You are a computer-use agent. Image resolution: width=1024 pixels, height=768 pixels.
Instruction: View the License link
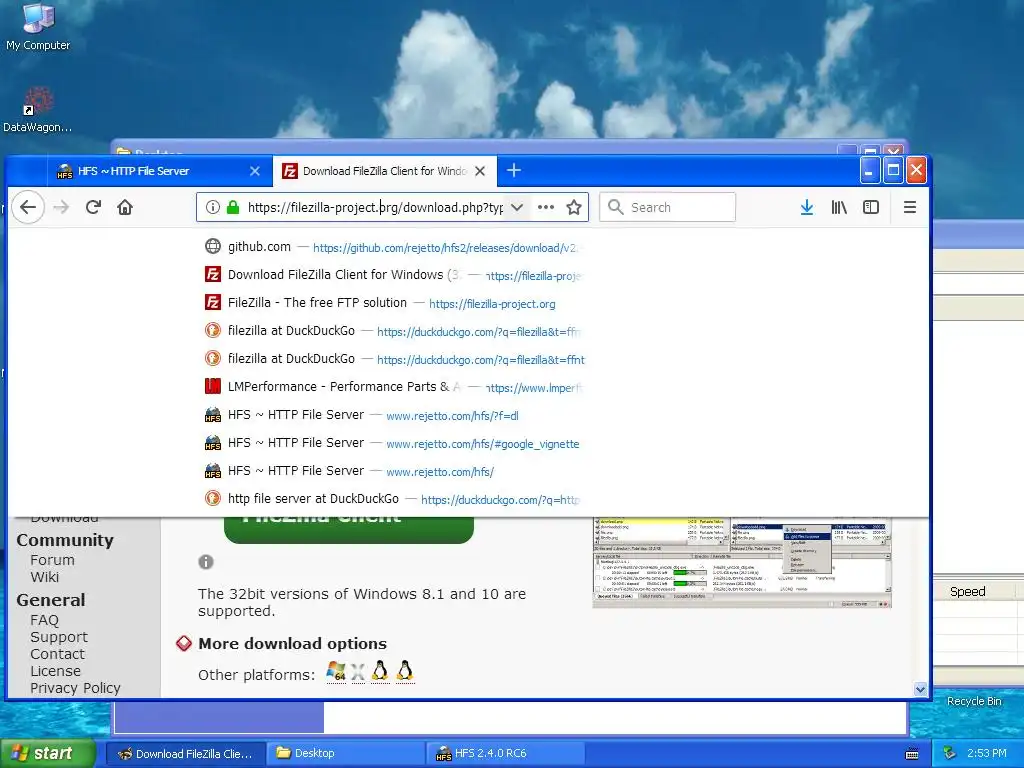[x=56, y=671]
